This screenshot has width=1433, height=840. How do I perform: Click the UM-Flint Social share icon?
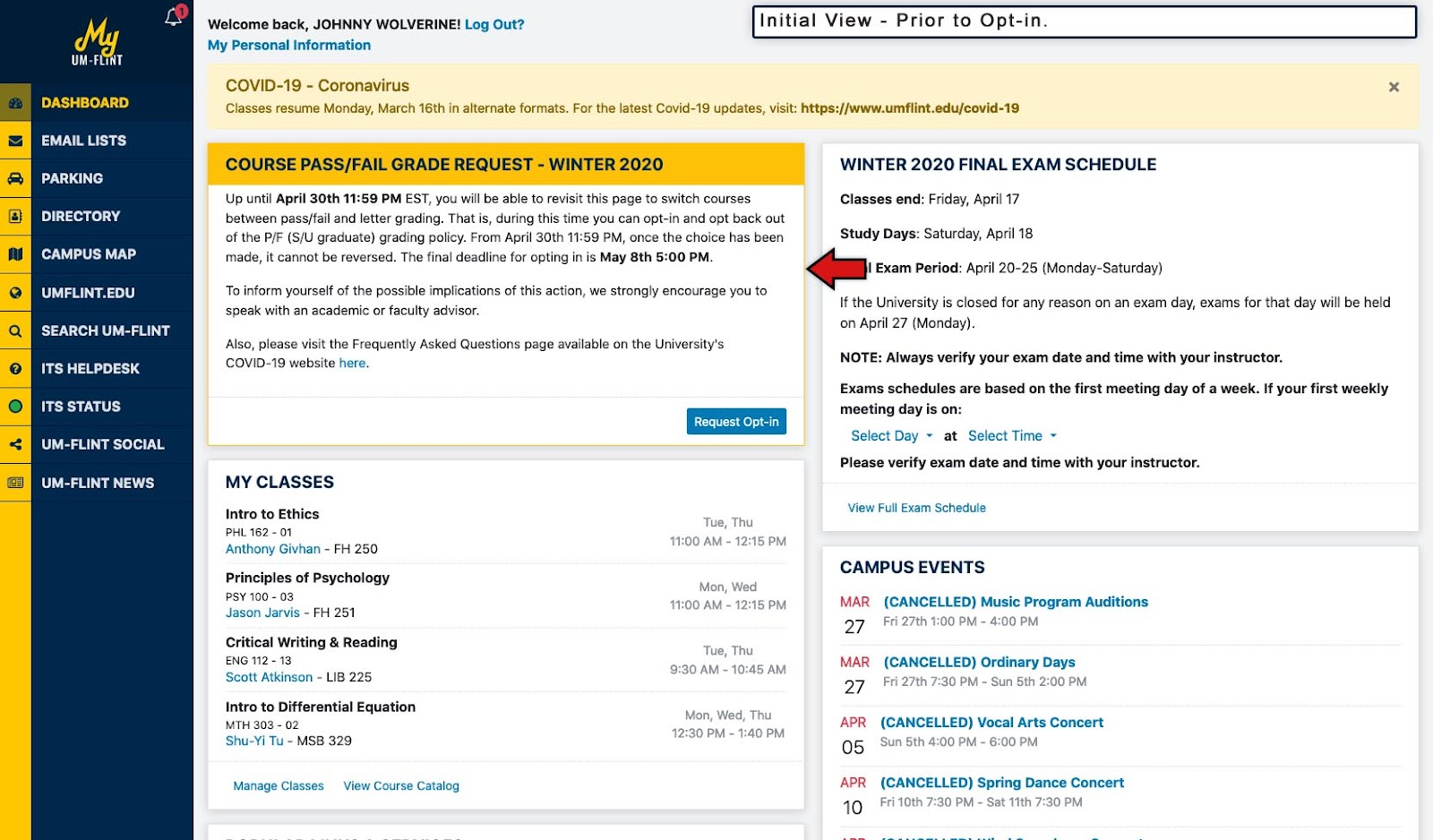pyautogui.click(x=15, y=444)
